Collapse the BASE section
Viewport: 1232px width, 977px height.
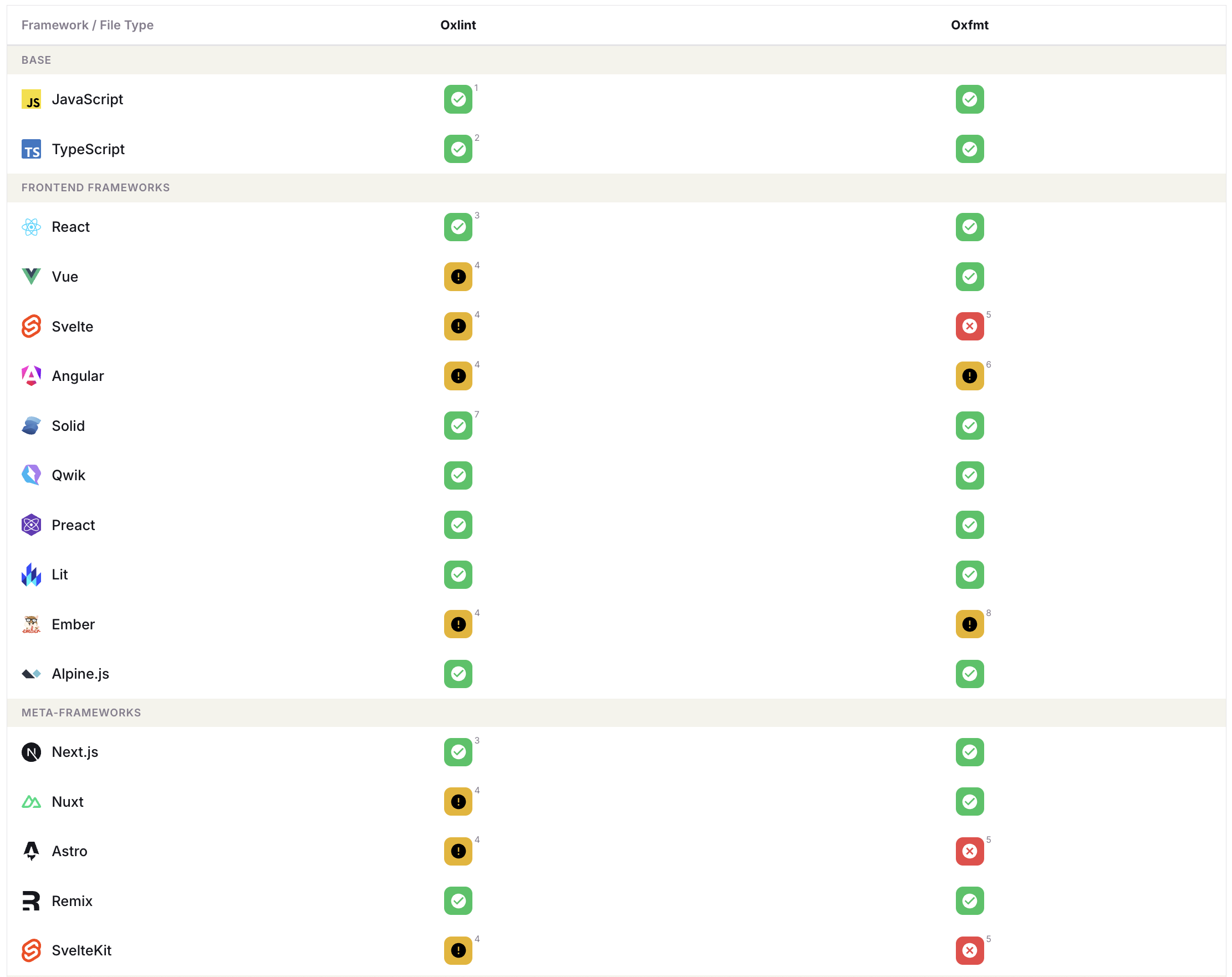point(36,60)
